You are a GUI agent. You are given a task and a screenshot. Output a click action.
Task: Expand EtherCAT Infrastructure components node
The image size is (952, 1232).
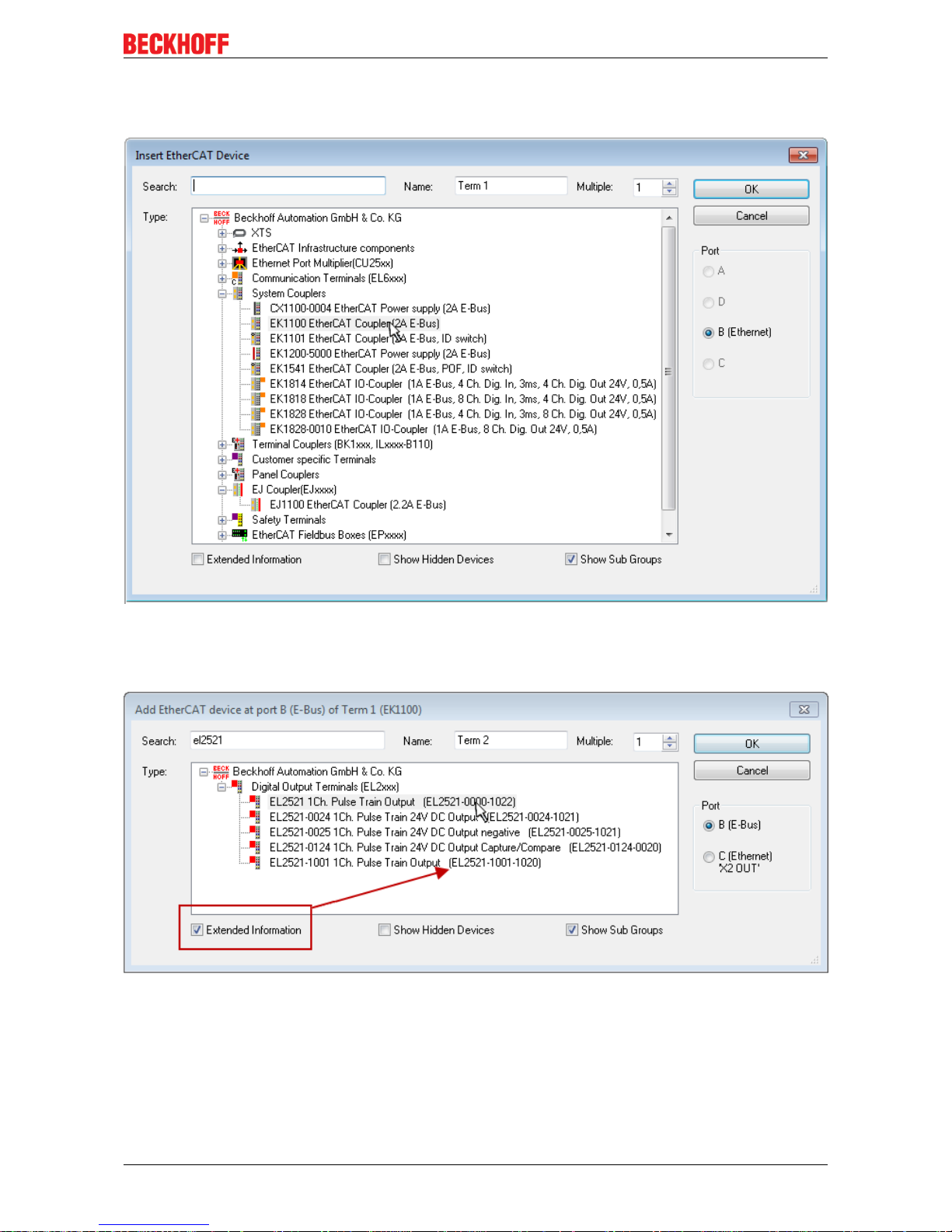pyautogui.click(x=222, y=249)
